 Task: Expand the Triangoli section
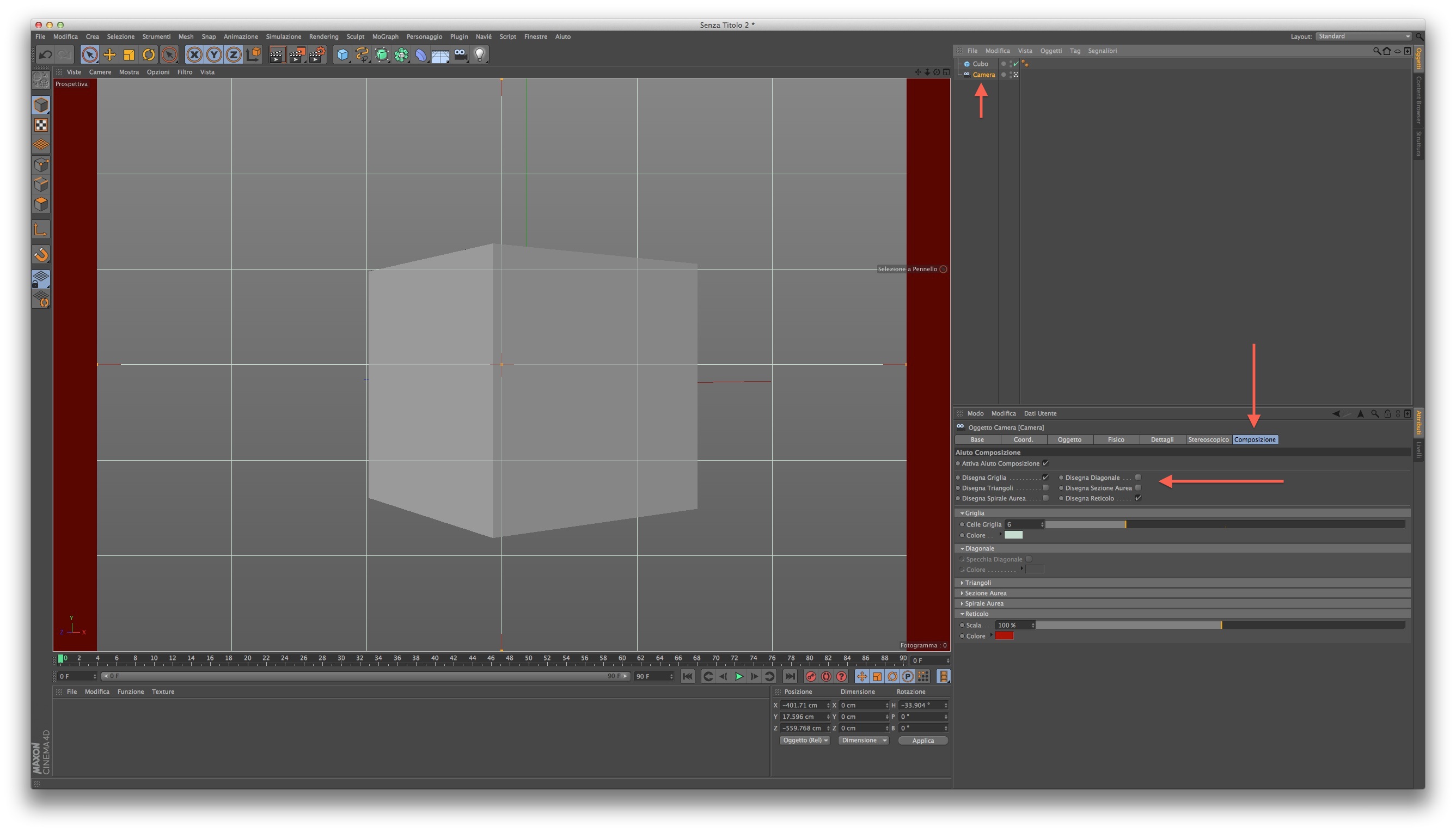977,583
